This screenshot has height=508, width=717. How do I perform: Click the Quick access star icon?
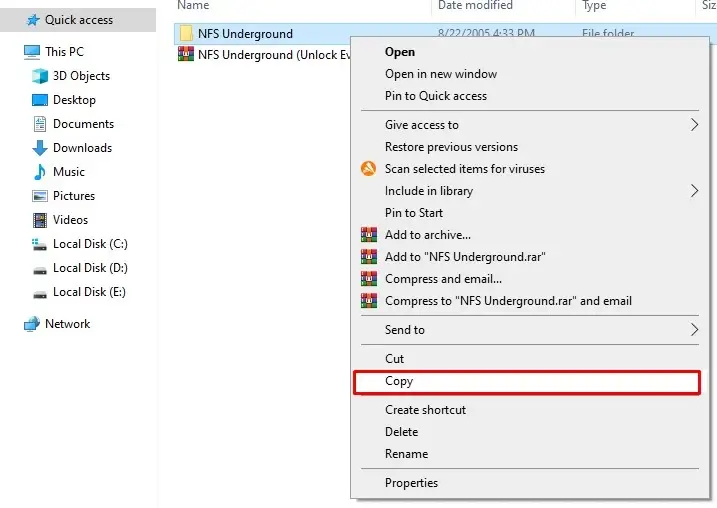point(33,20)
